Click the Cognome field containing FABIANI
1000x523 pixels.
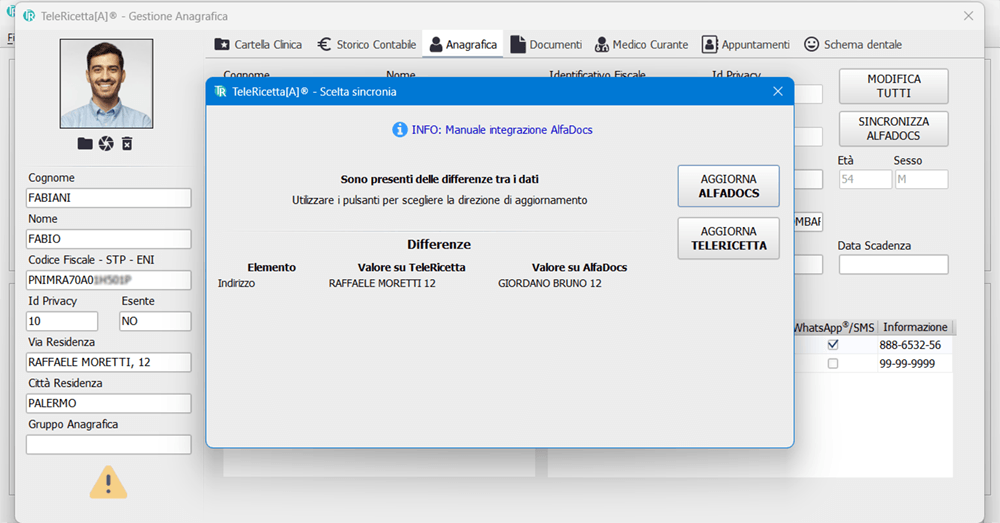(108, 198)
